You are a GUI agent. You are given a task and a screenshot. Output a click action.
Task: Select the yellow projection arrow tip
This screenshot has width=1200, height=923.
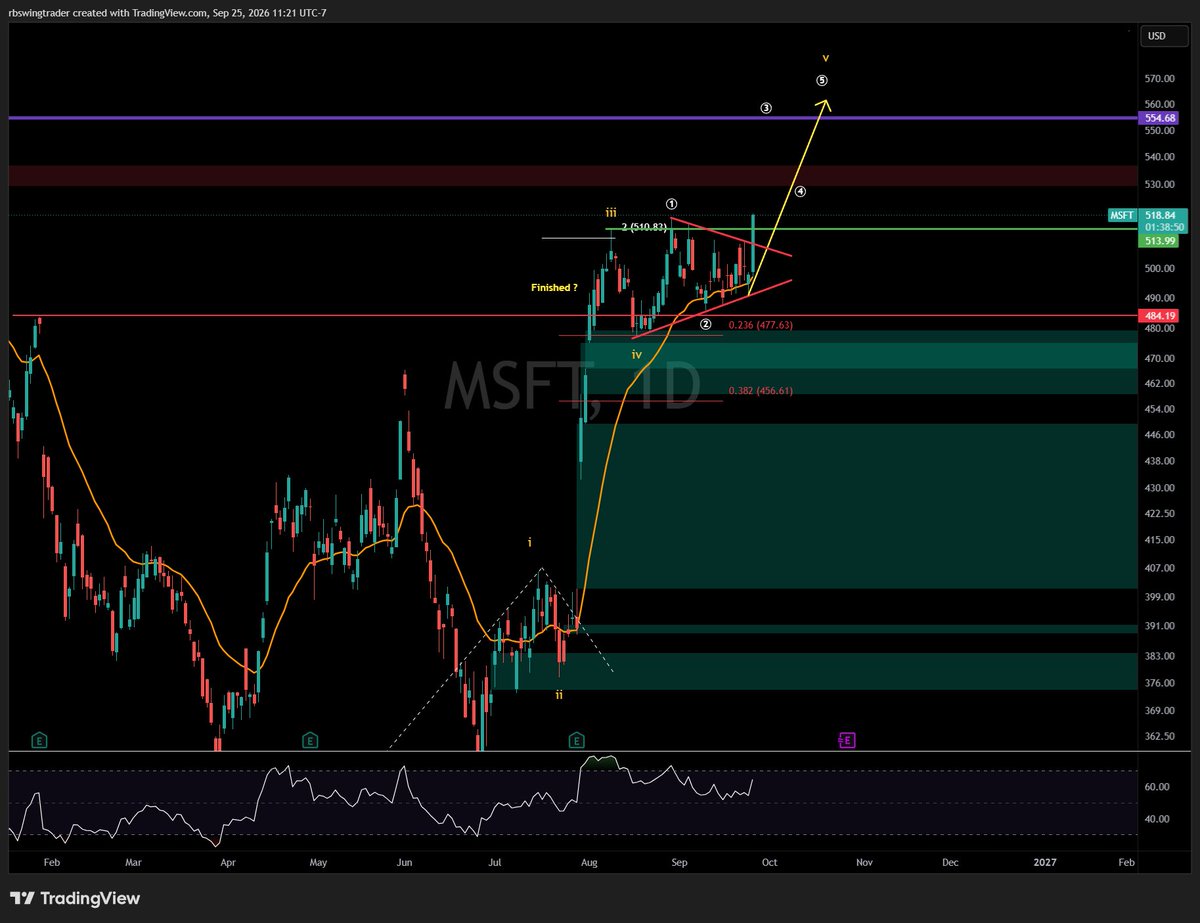coord(825,101)
